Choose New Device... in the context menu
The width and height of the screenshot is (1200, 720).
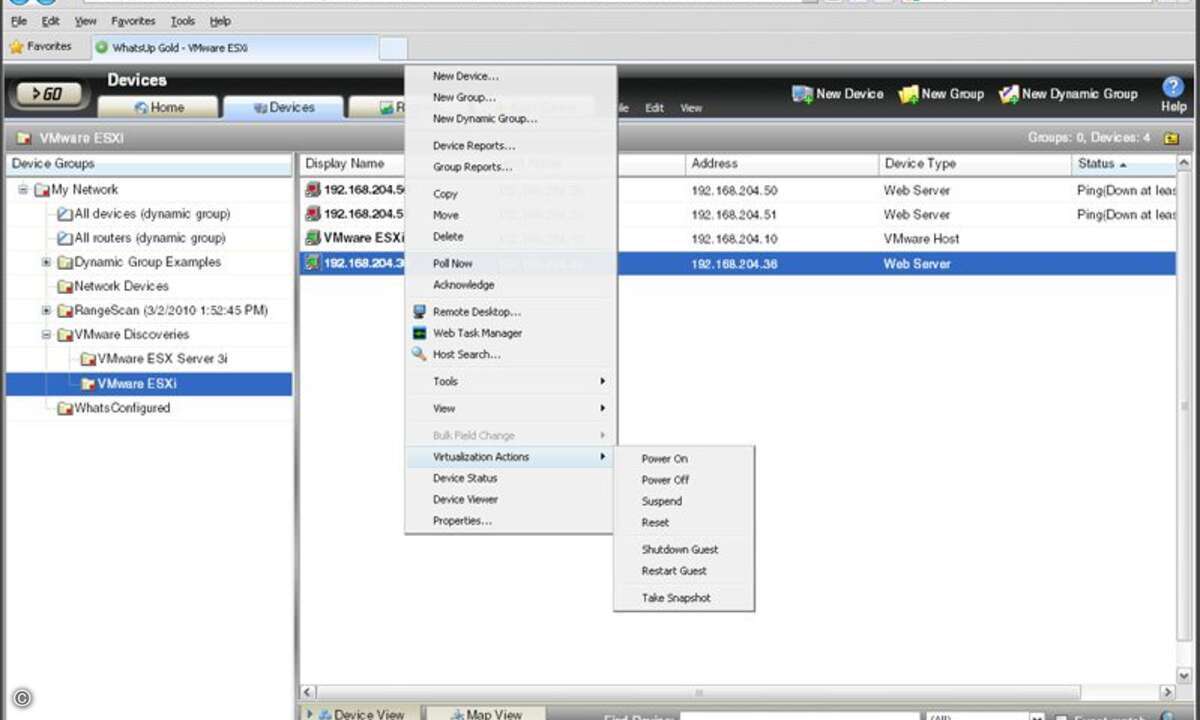point(466,76)
